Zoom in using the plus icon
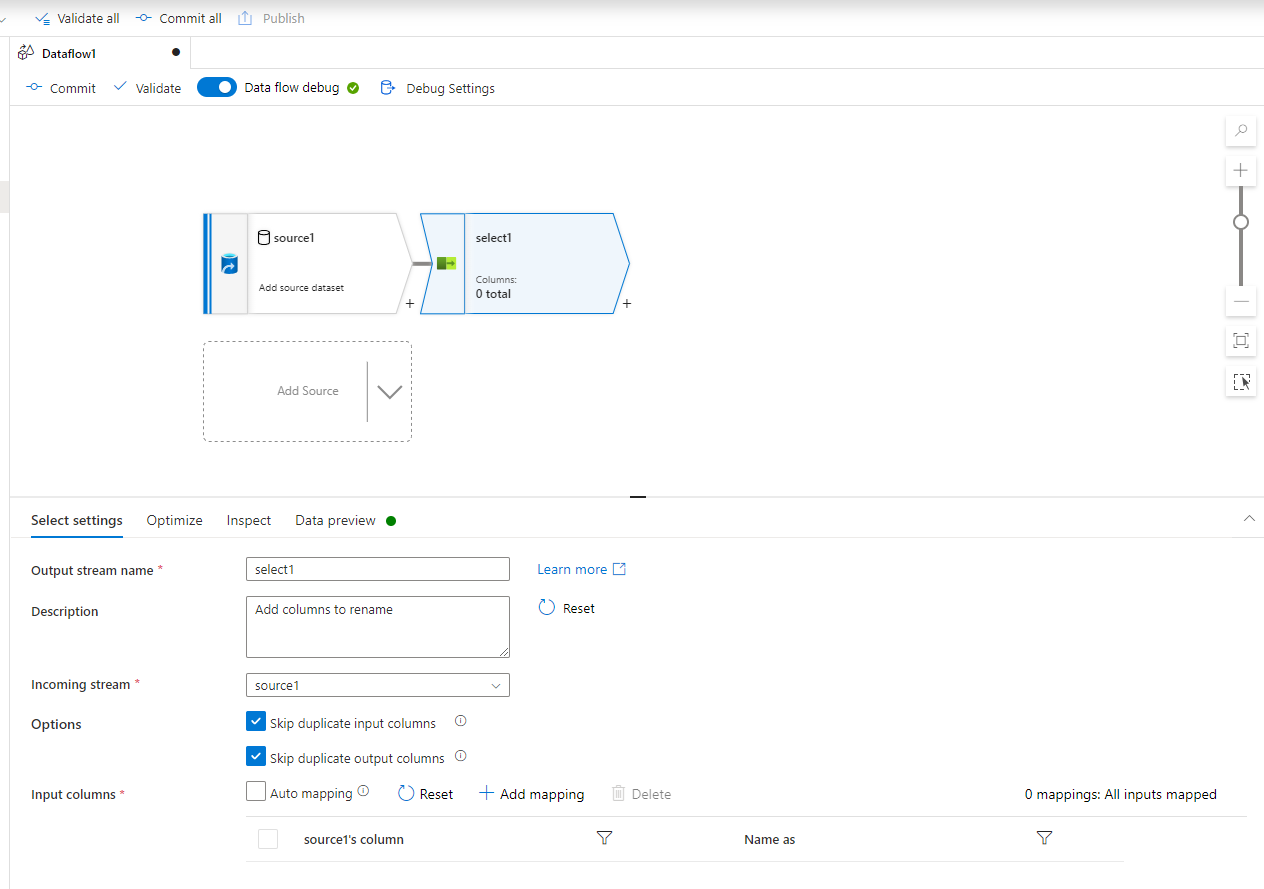 pyautogui.click(x=1240, y=170)
